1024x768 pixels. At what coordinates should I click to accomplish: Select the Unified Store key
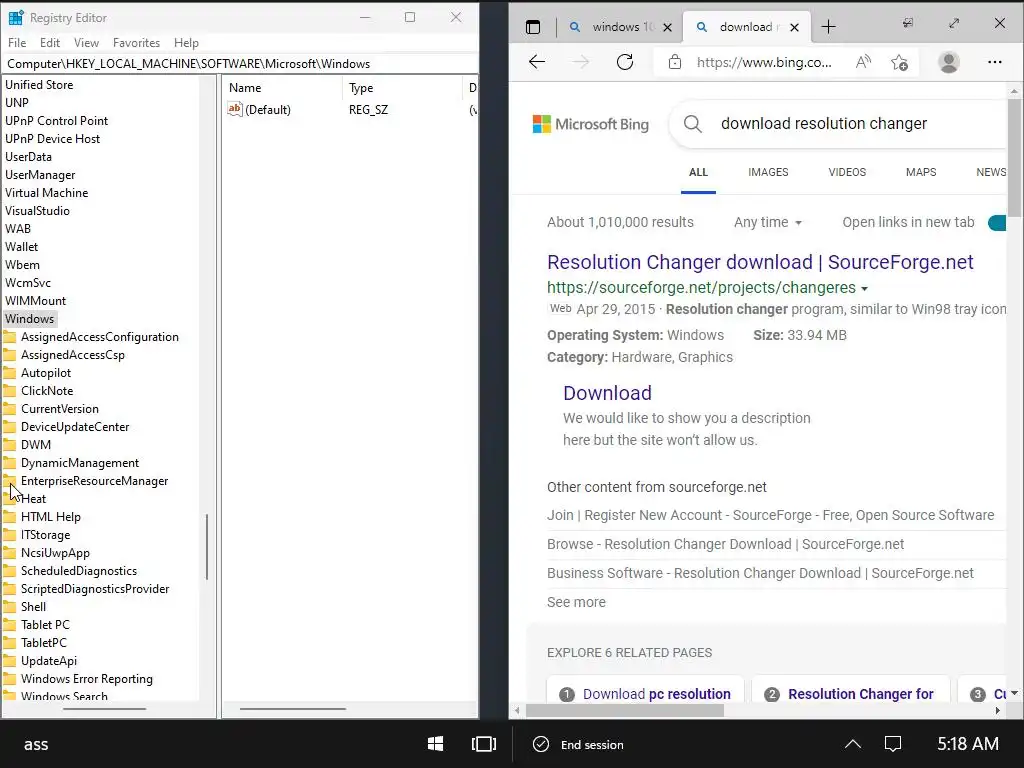(39, 85)
